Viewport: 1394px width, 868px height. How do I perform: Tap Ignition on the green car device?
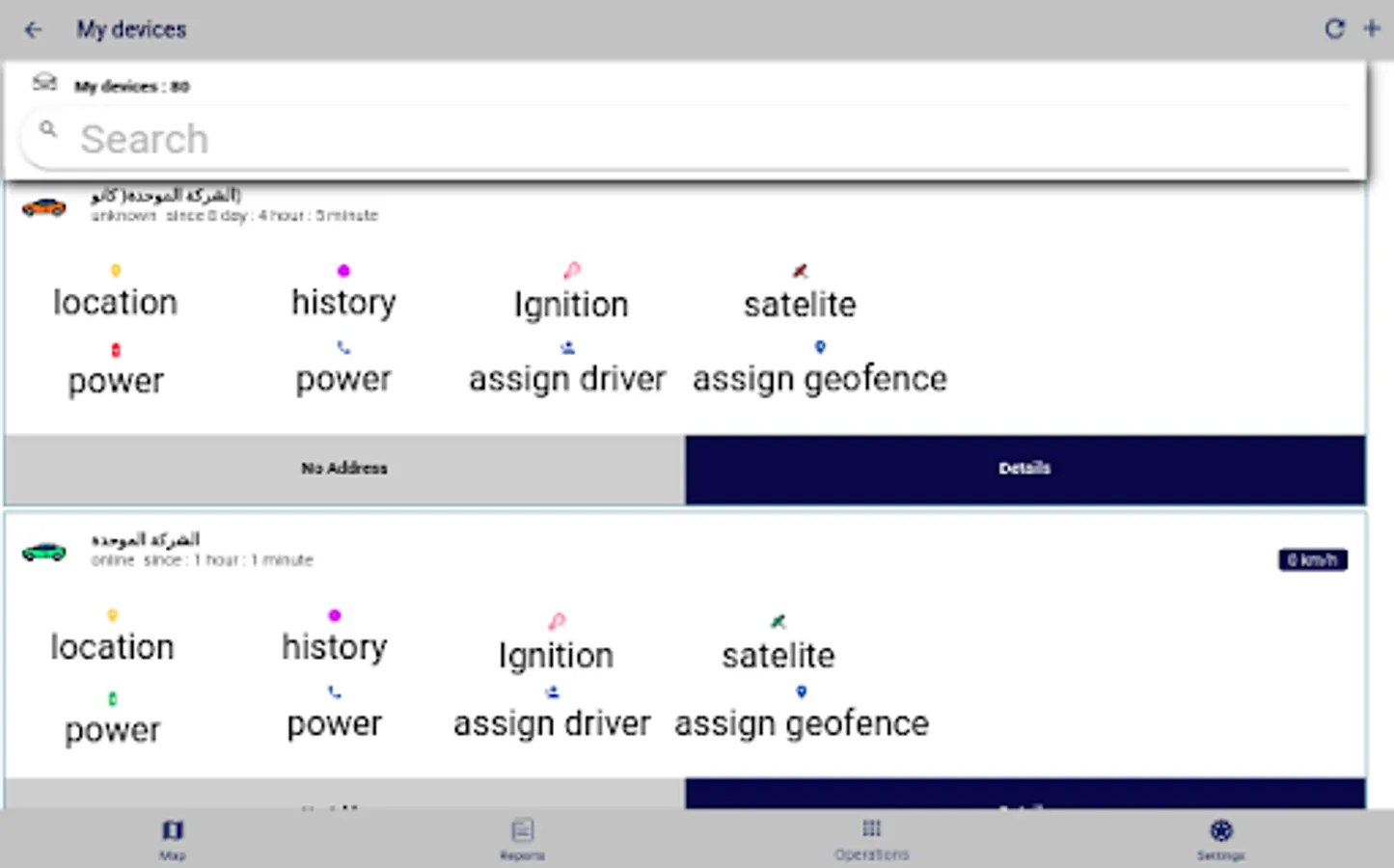[556, 643]
